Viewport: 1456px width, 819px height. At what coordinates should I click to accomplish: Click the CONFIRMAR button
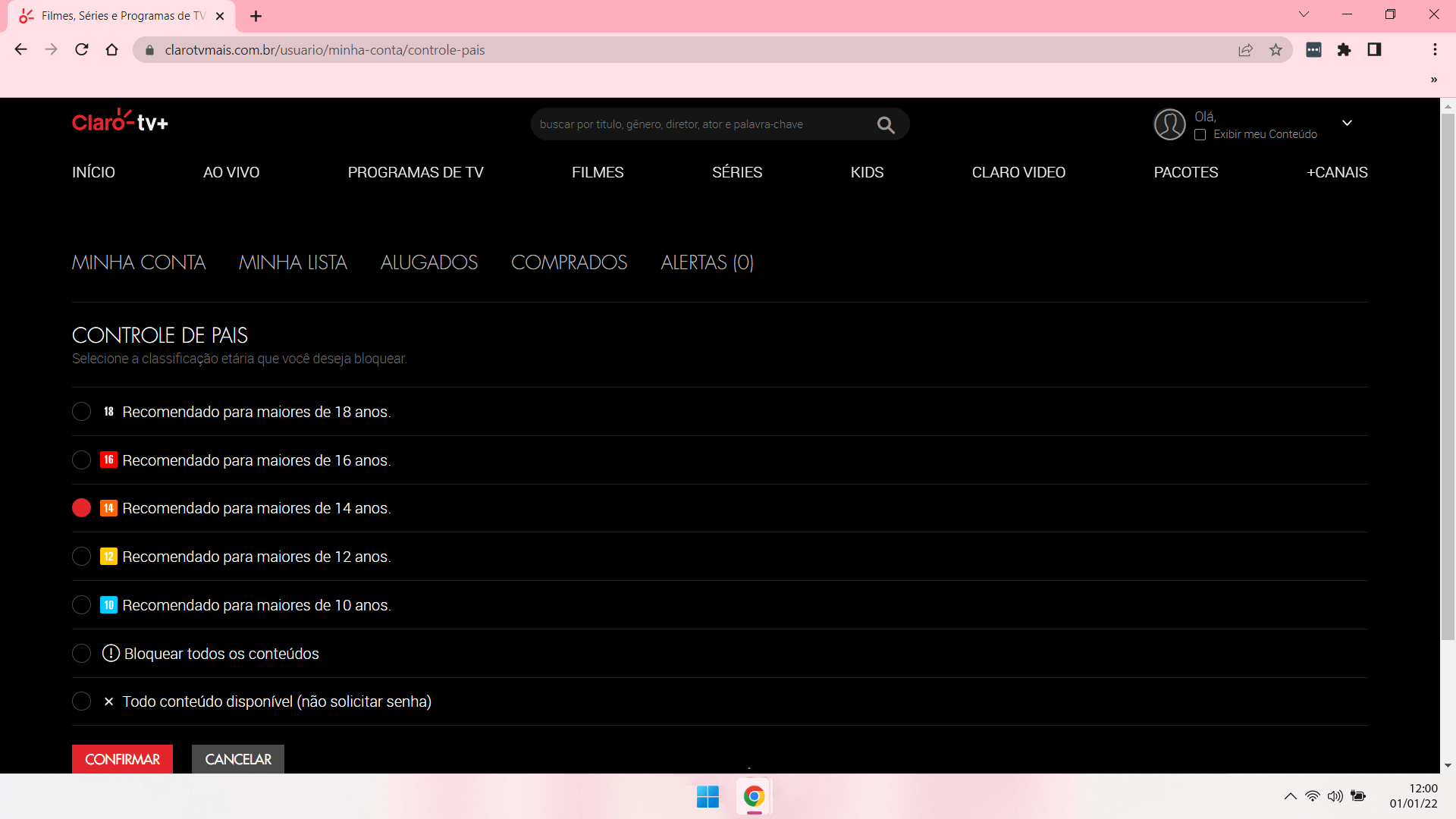click(122, 759)
